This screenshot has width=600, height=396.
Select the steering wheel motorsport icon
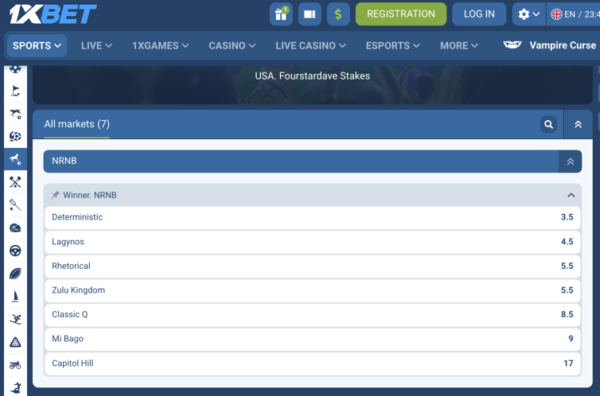pos(15,251)
